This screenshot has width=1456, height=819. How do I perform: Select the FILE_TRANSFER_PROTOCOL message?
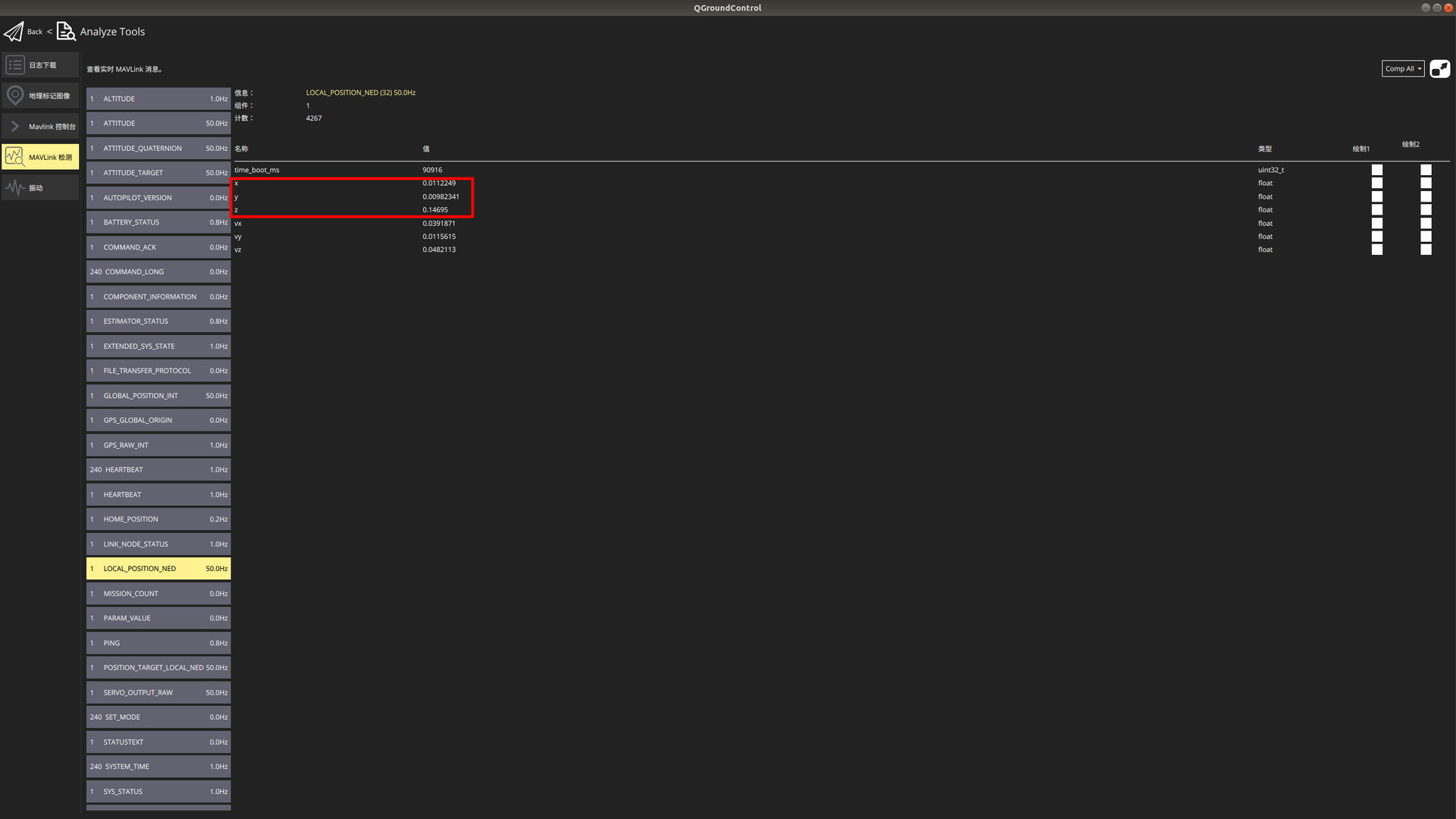pyautogui.click(x=158, y=371)
